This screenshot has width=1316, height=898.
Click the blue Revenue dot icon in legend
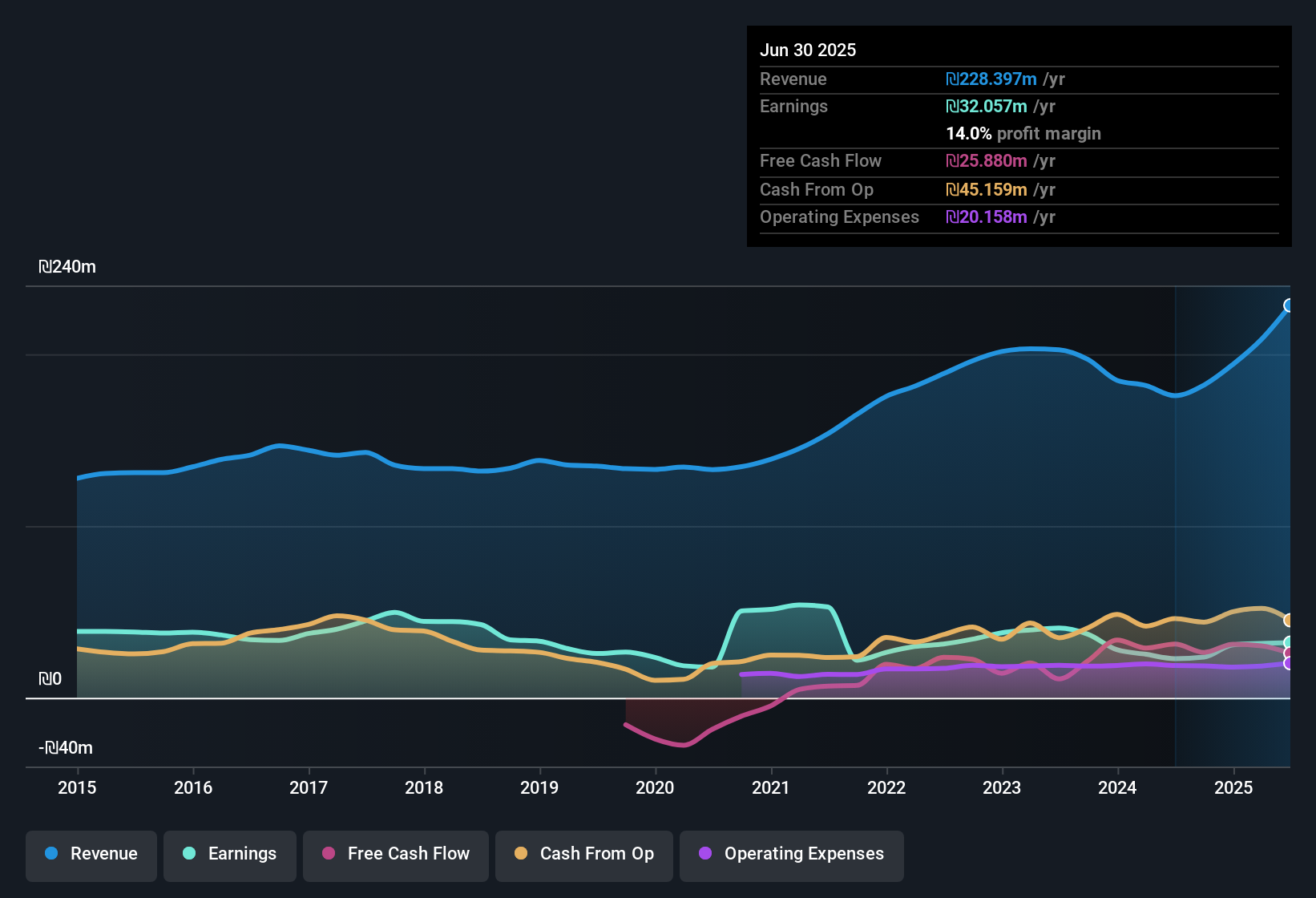[x=50, y=854]
